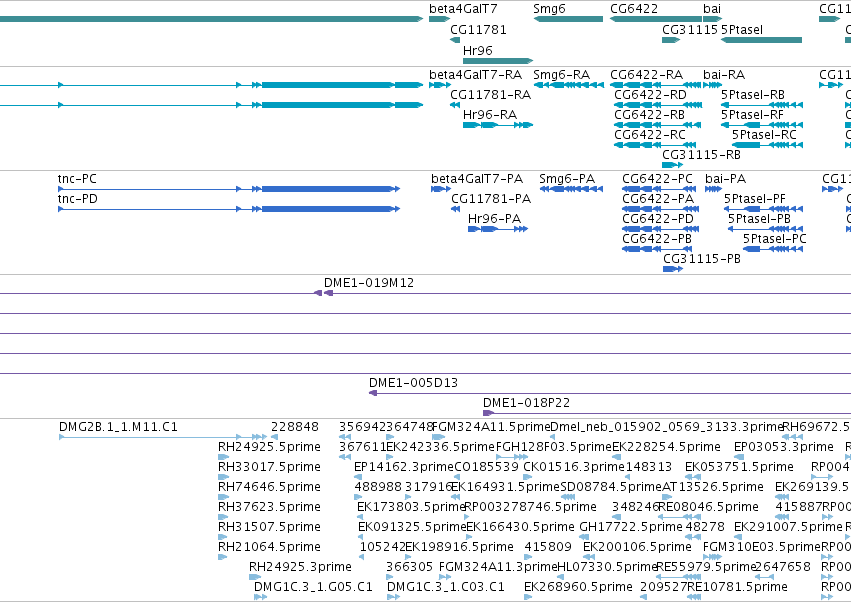This screenshot has width=851, height=602.
Task: Click CG6422-PD protein label
Action: (x=658, y=219)
